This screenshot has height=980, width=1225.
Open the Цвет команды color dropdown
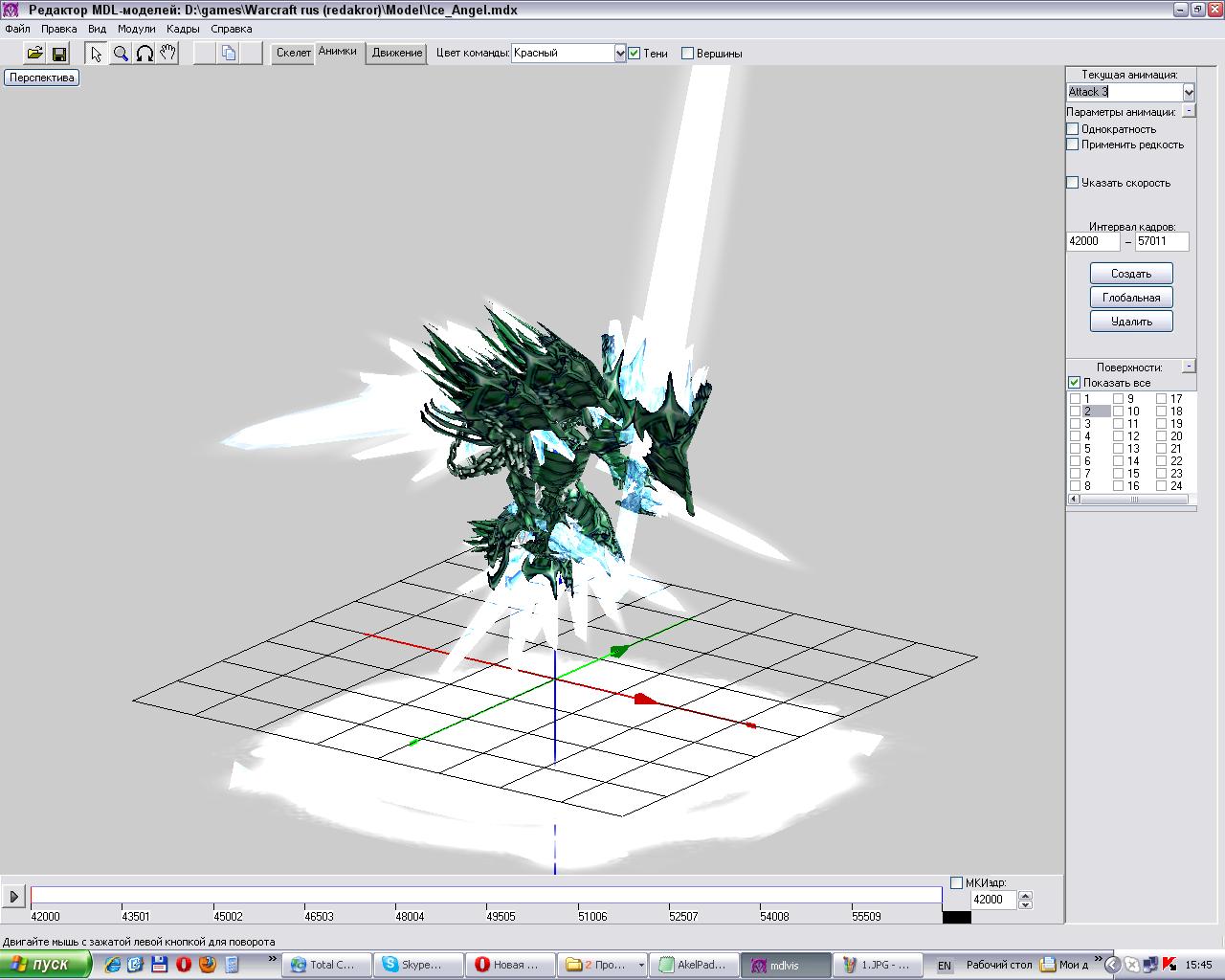619,54
